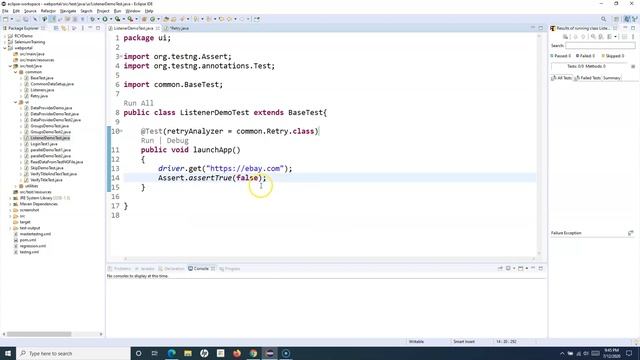
Task: Click the TestNG Search input field
Action: (x=600, y=46)
